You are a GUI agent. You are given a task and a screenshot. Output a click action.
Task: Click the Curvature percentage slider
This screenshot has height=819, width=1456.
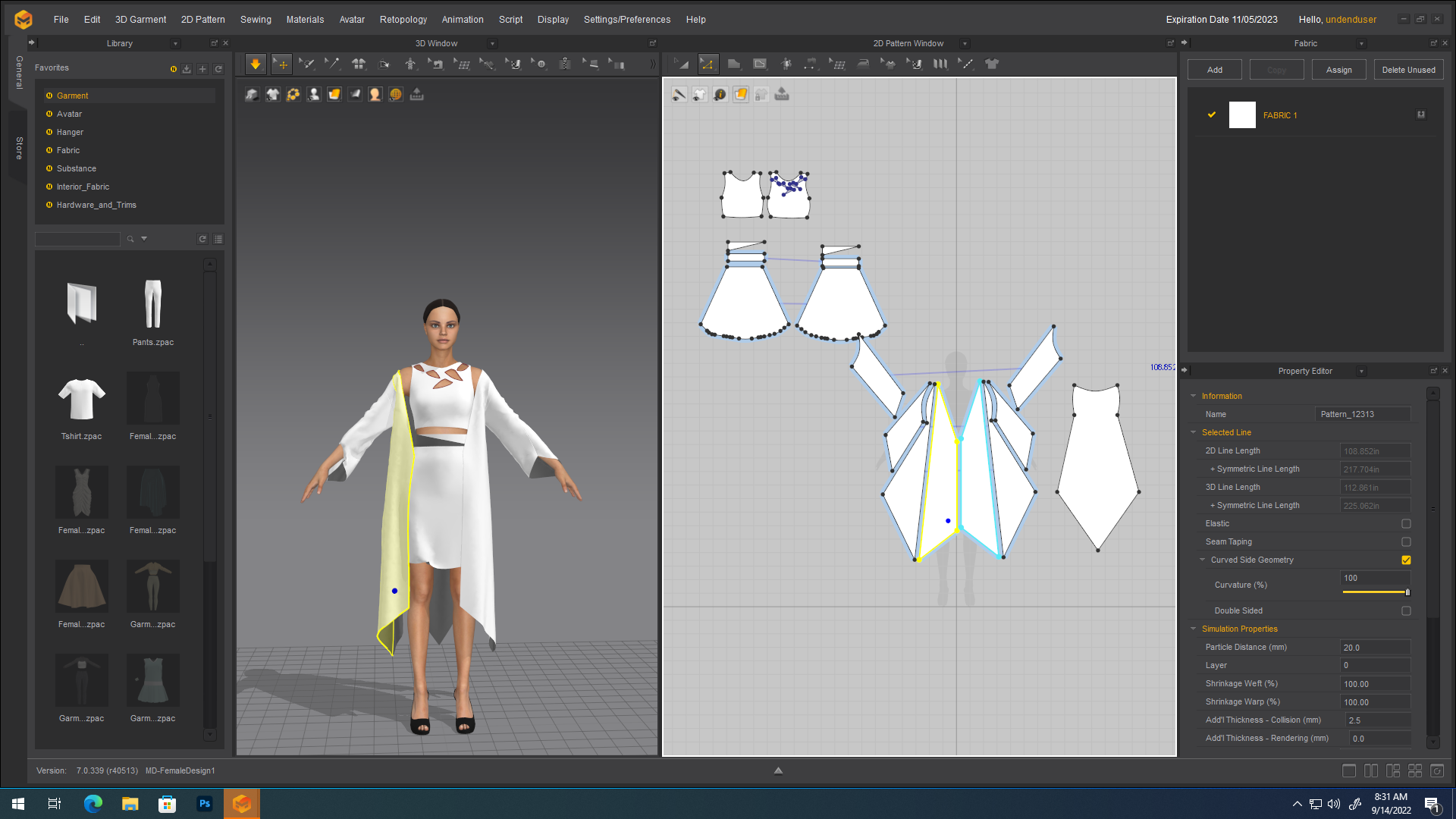click(x=1376, y=592)
